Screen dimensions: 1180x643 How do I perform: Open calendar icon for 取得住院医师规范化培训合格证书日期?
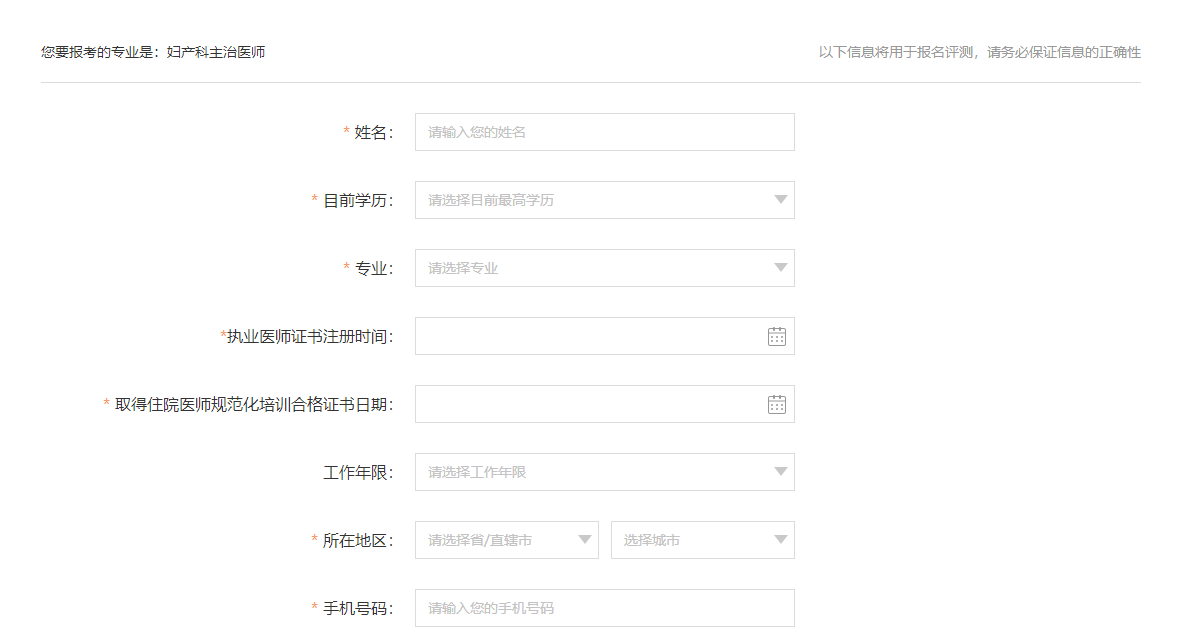pos(777,404)
